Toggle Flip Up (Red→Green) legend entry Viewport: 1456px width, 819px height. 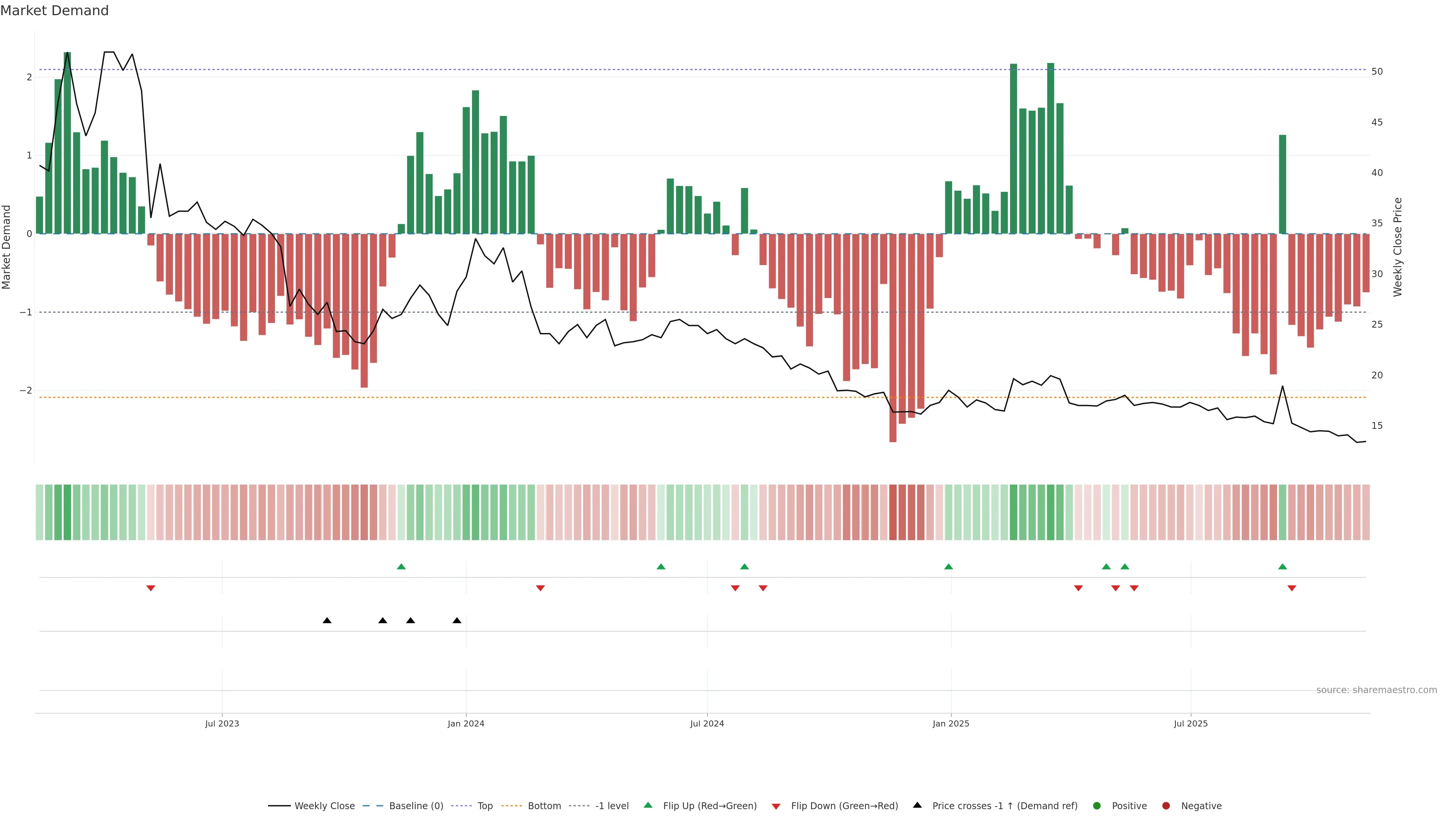tap(709, 806)
